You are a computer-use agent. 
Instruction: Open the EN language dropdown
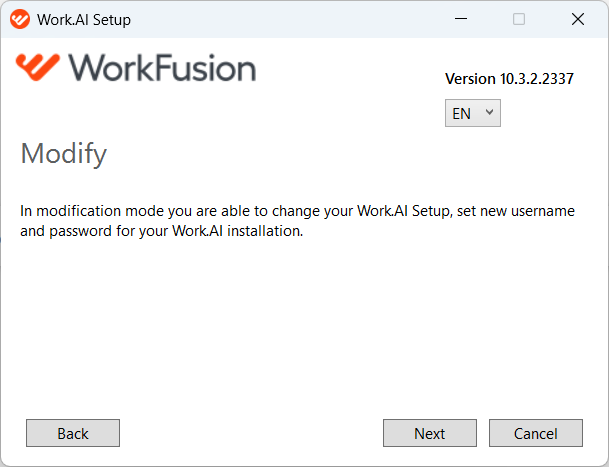tap(473, 113)
